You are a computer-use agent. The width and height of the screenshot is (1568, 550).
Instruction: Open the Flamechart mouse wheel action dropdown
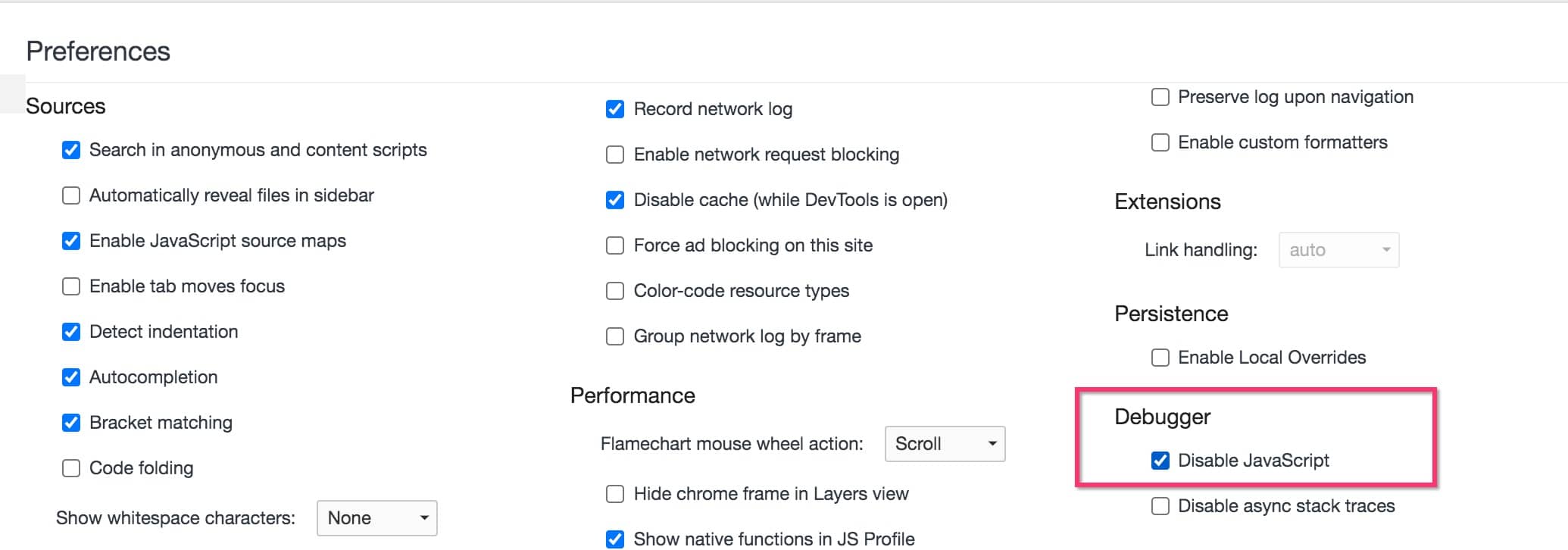(x=945, y=444)
